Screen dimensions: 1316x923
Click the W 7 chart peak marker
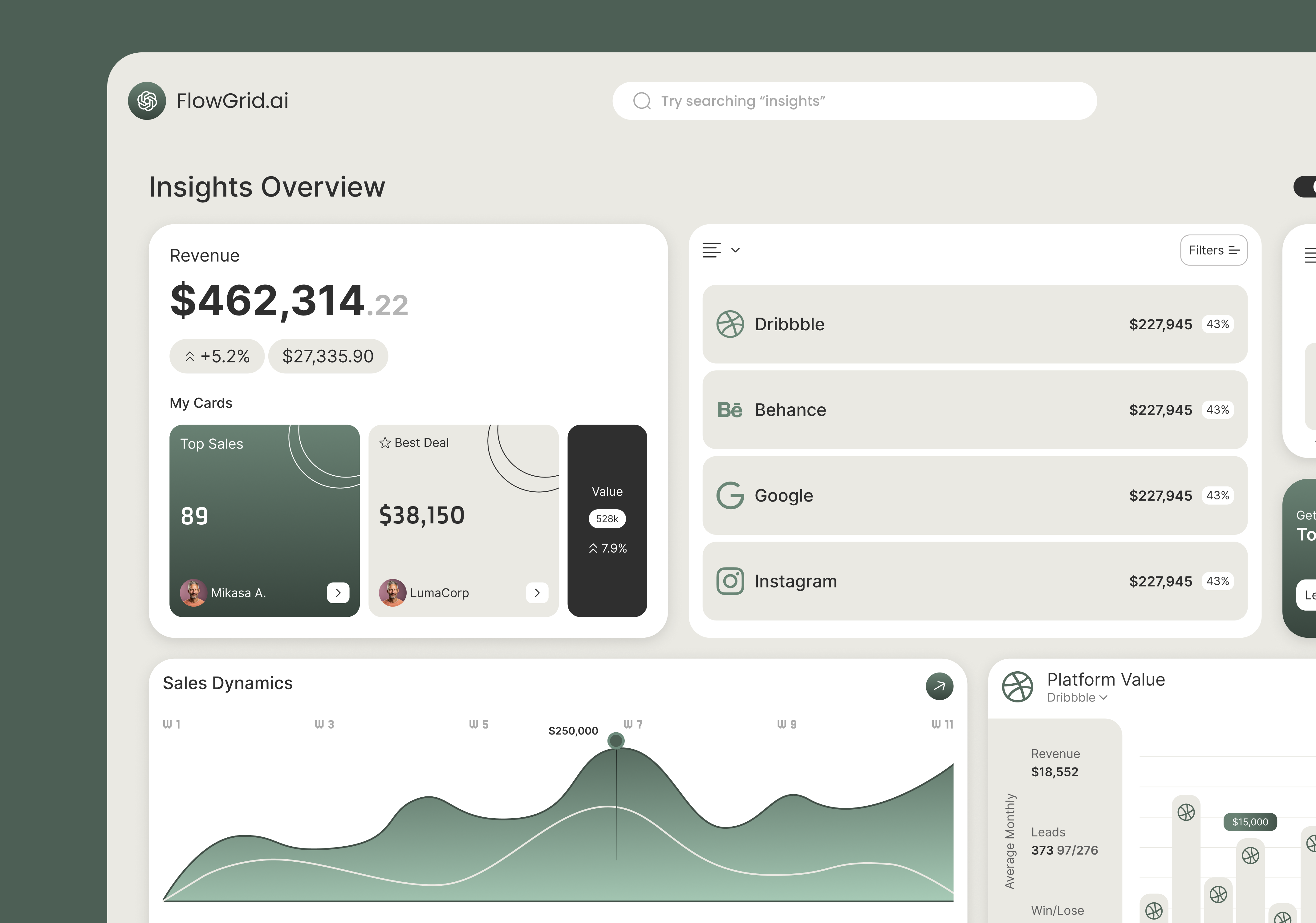[x=615, y=741]
